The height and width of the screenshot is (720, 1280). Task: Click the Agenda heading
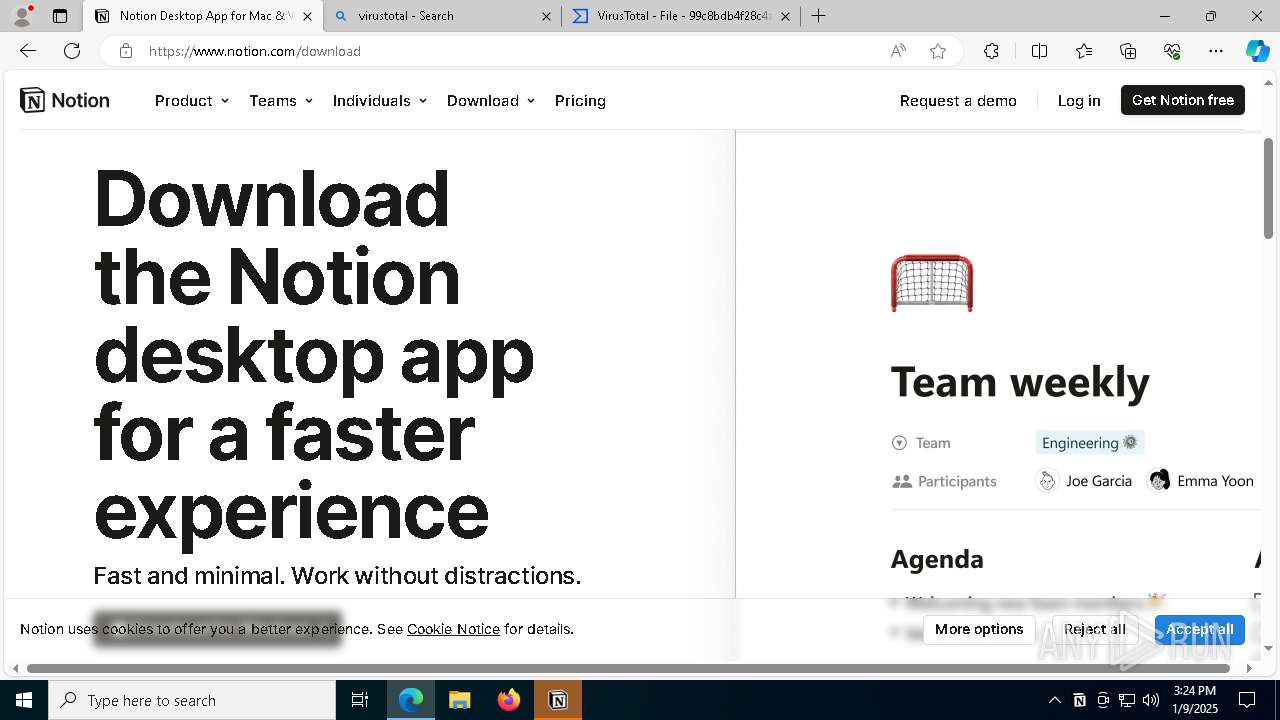pos(937,559)
